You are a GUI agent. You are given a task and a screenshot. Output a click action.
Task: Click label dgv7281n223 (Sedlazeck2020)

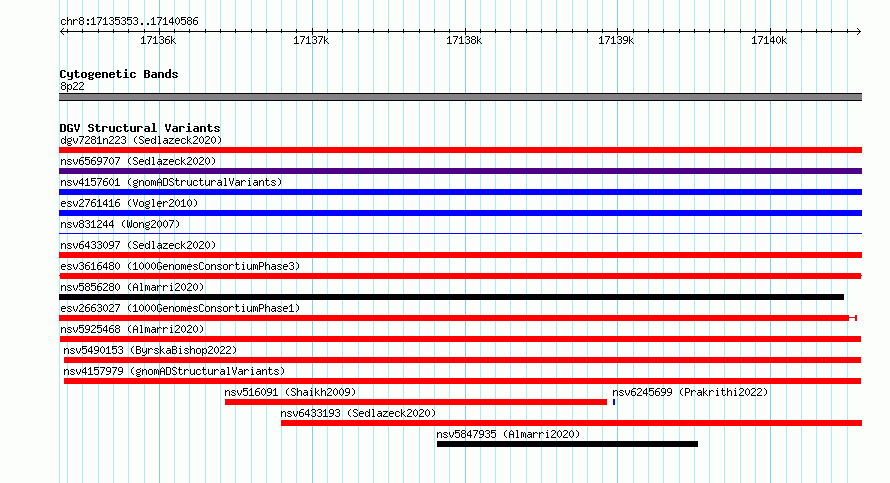[x=141, y=140]
